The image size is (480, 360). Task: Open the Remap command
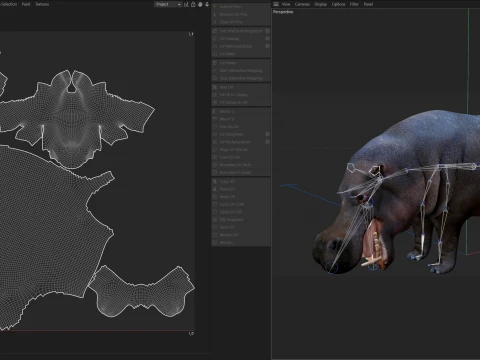[241, 242]
